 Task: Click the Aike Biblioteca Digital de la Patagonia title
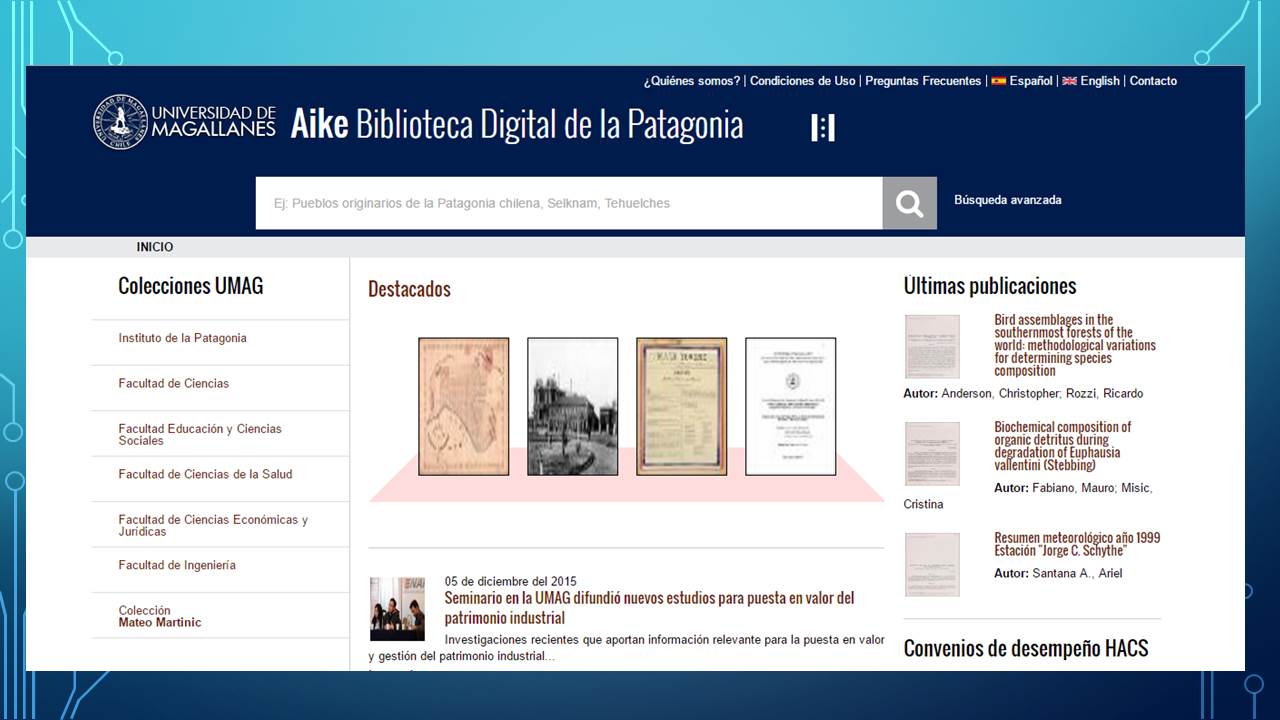517,125
